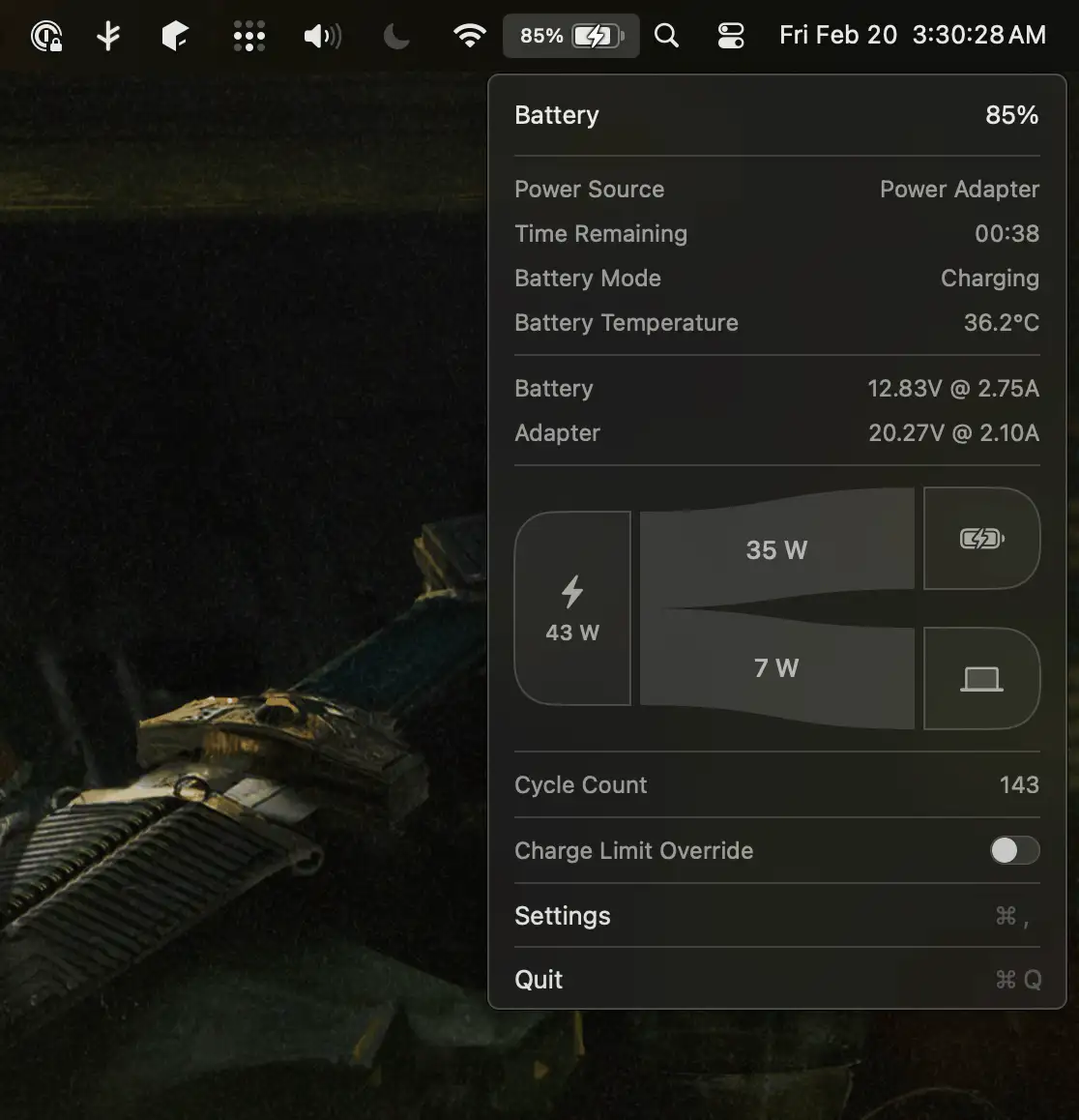The image size is (1079, 1120).
Task: Click the battery 85% menu bar icon
Action: 570,36
